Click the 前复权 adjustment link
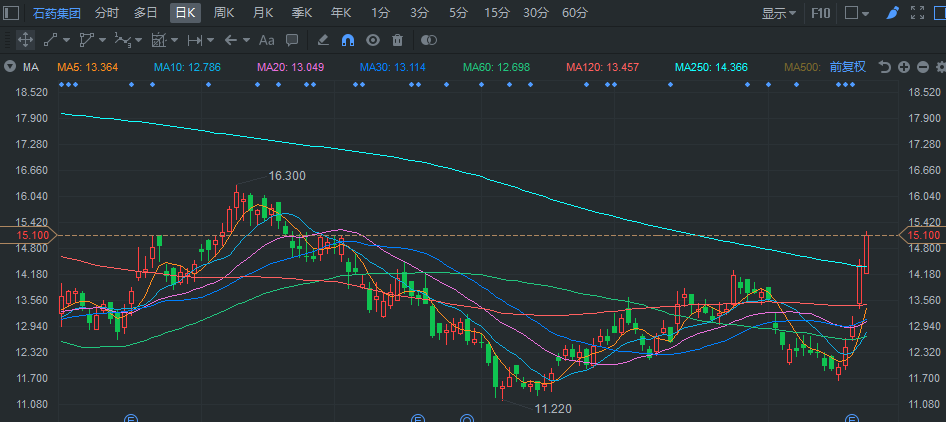The height and width of the screenshot is (422, 946). (848, 67)
